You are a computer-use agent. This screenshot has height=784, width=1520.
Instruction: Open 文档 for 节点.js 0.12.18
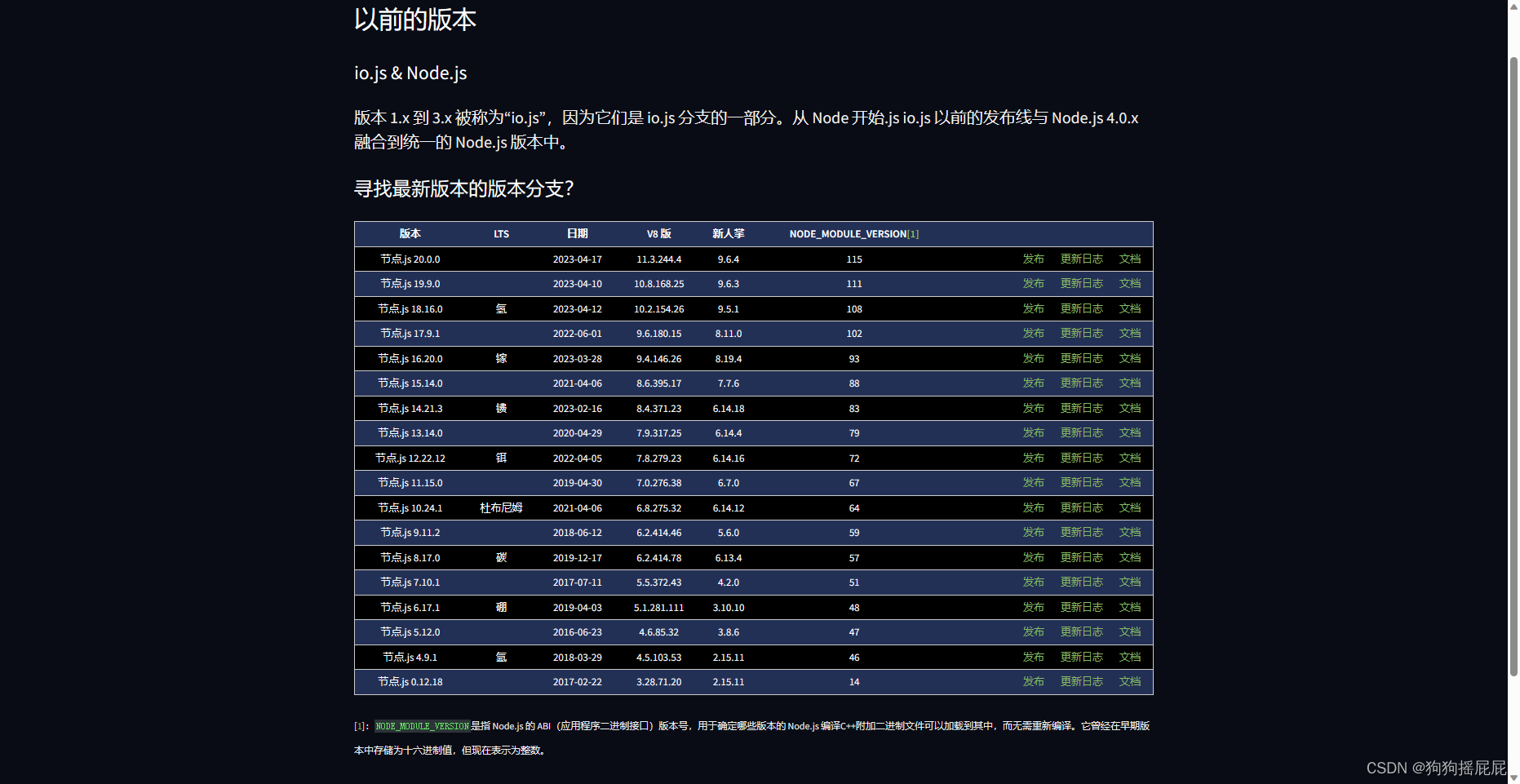(1129, 681)
